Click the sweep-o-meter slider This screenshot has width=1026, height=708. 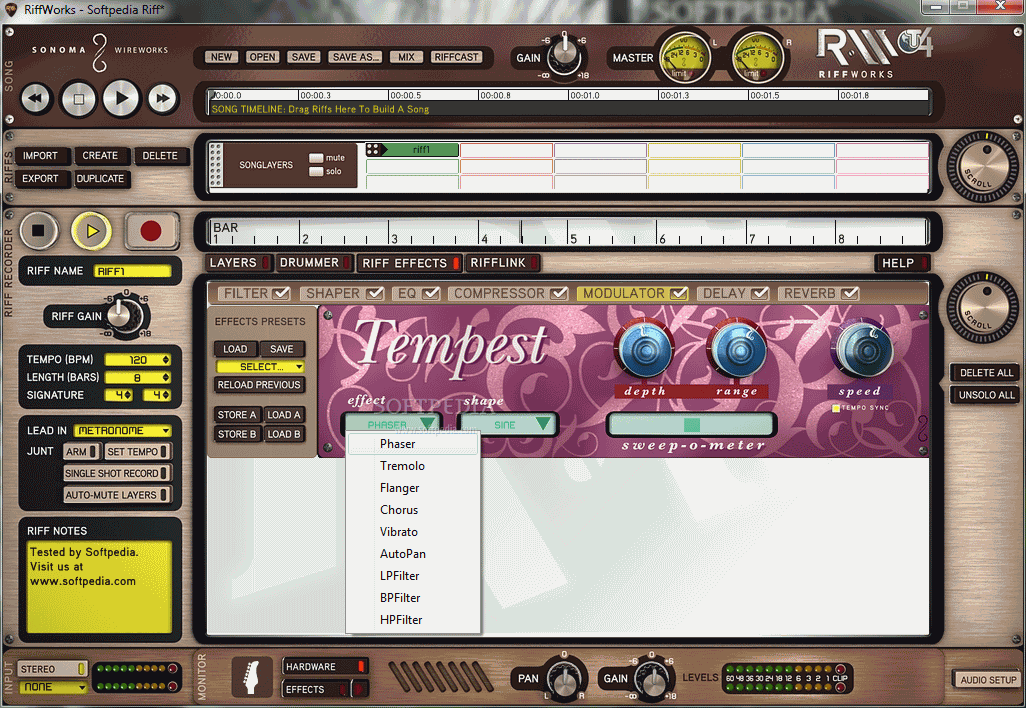(692, 425)
